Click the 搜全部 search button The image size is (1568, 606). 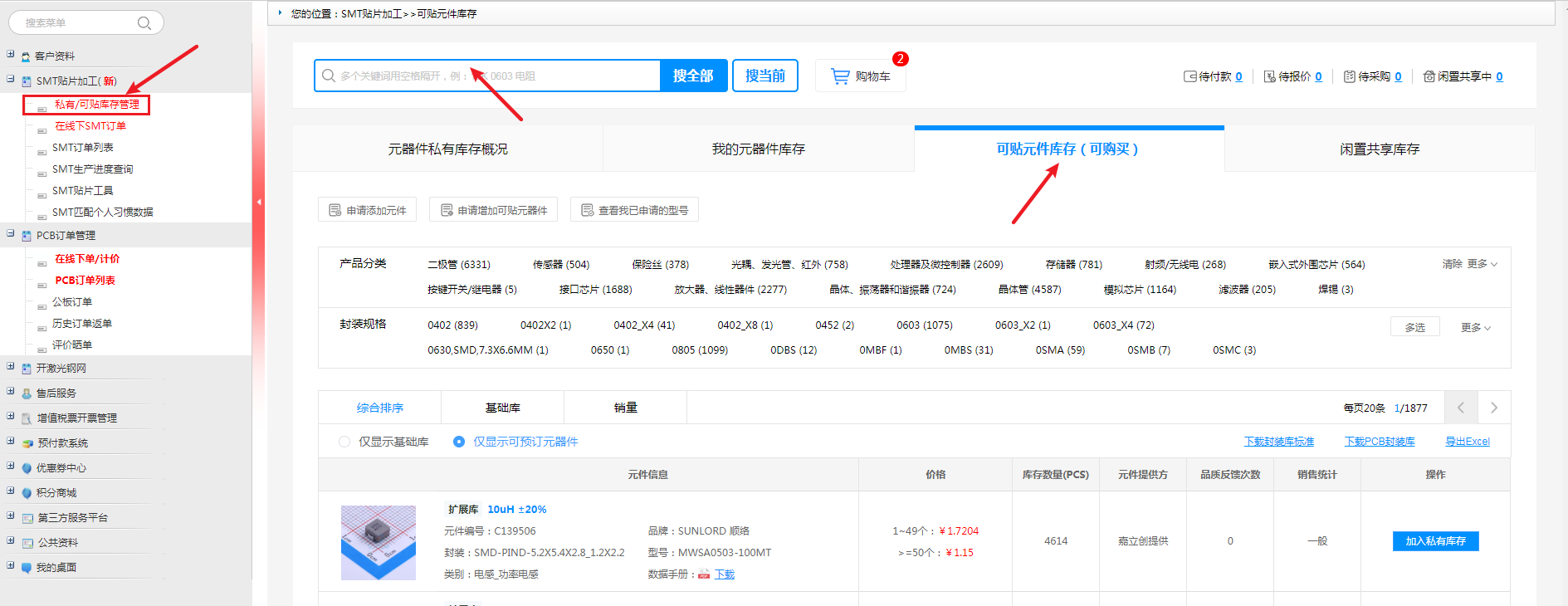click(693, 76)
